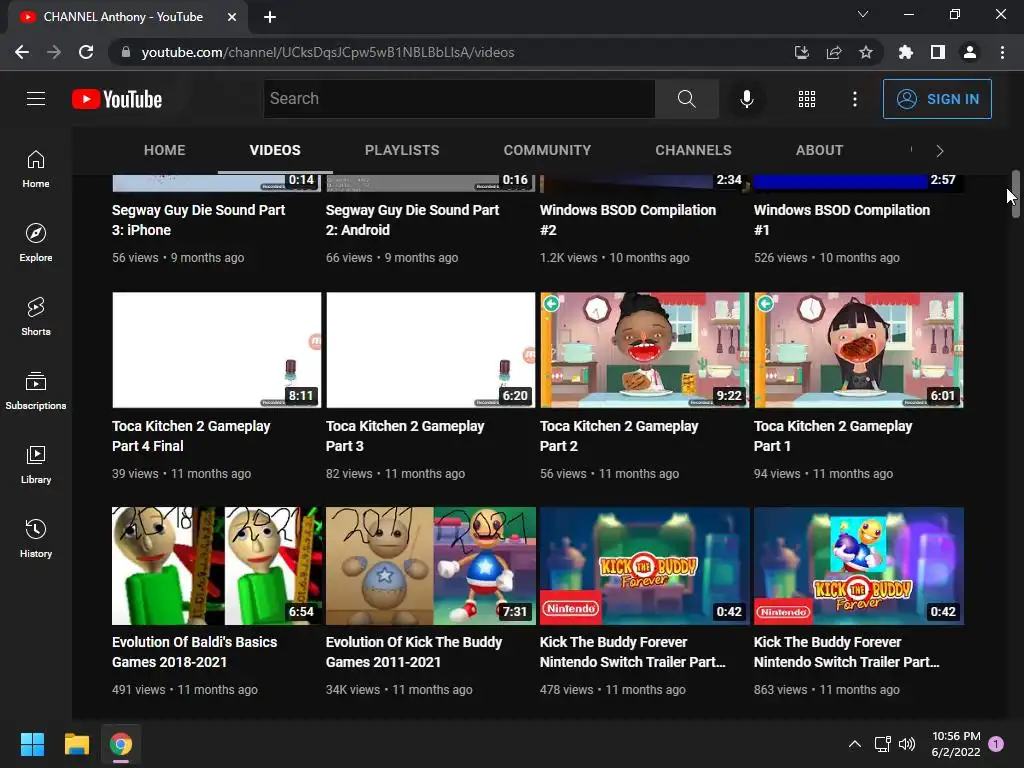Bookmark this page with star icon
The width and height of the screenshot is (1024, 768).
point(865,52)
